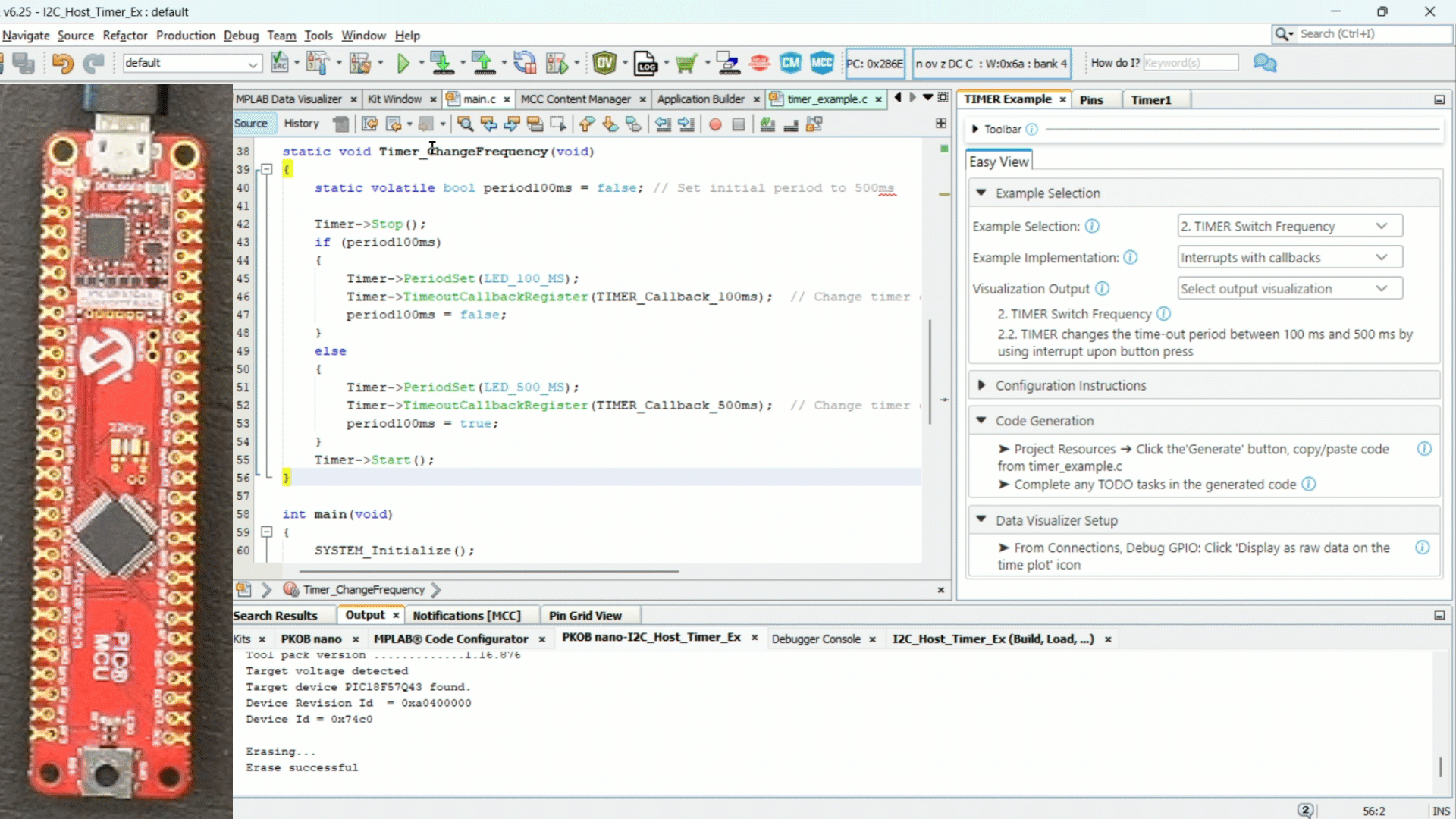Screen dimensions: 1456x819
Task: Click the Easy View tab button
Action: (x=999, y=162)
